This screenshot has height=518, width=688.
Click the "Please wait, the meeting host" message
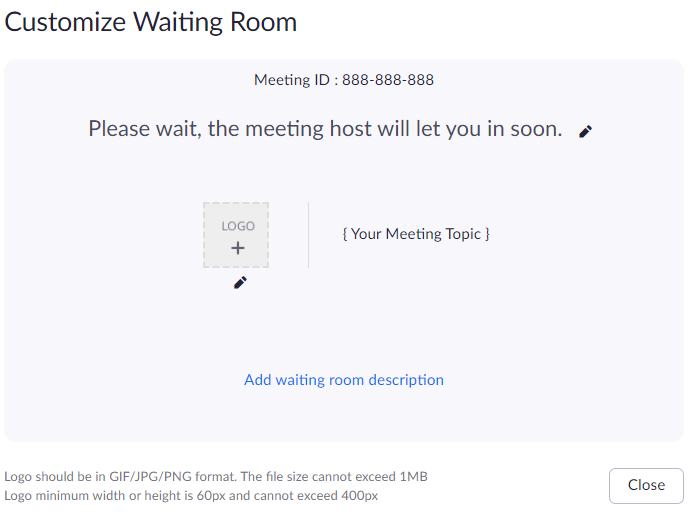click(x=325, y=129)
